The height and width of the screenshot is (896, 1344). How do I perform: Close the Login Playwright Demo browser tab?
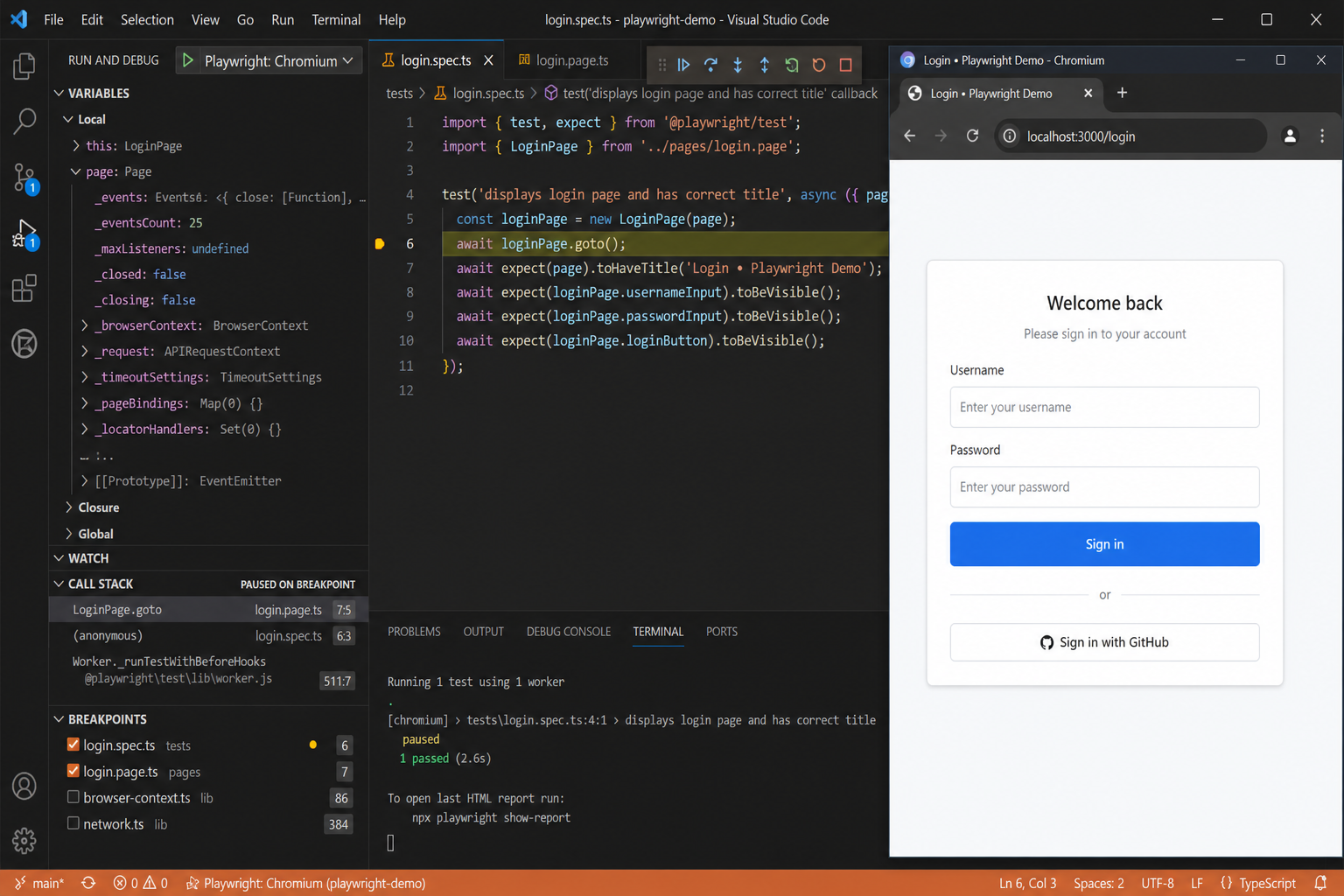pyautogui.click(x=1088, y=93)
